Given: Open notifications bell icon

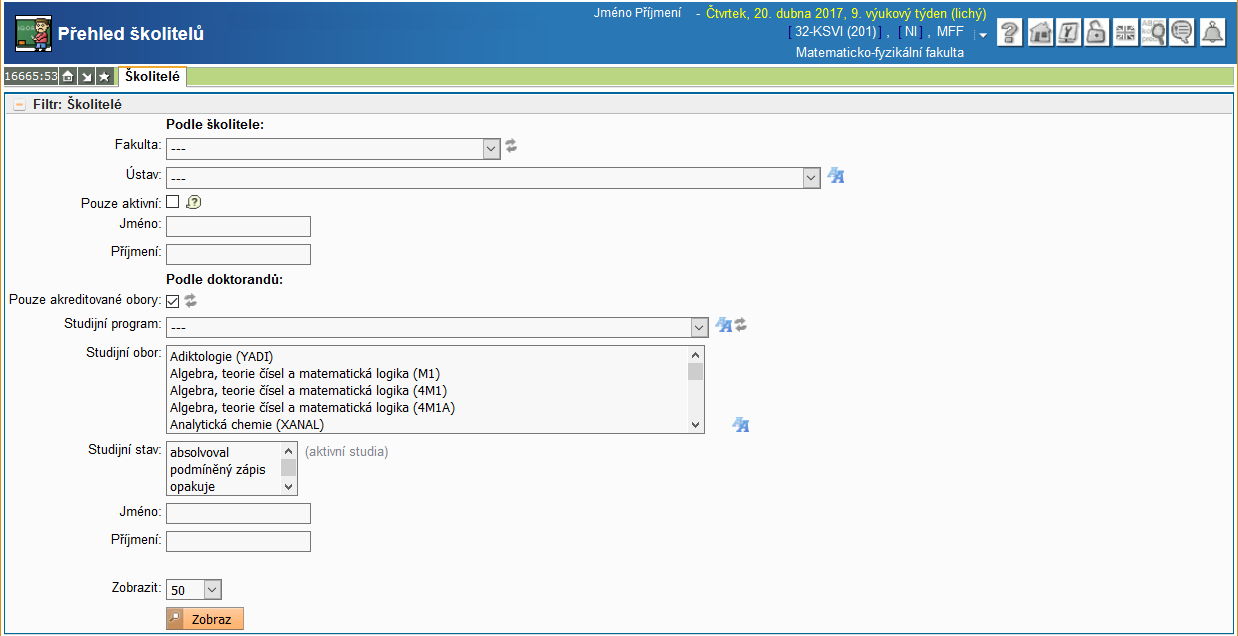Looking at the screenshot, I should click(x=1212, y=33).
